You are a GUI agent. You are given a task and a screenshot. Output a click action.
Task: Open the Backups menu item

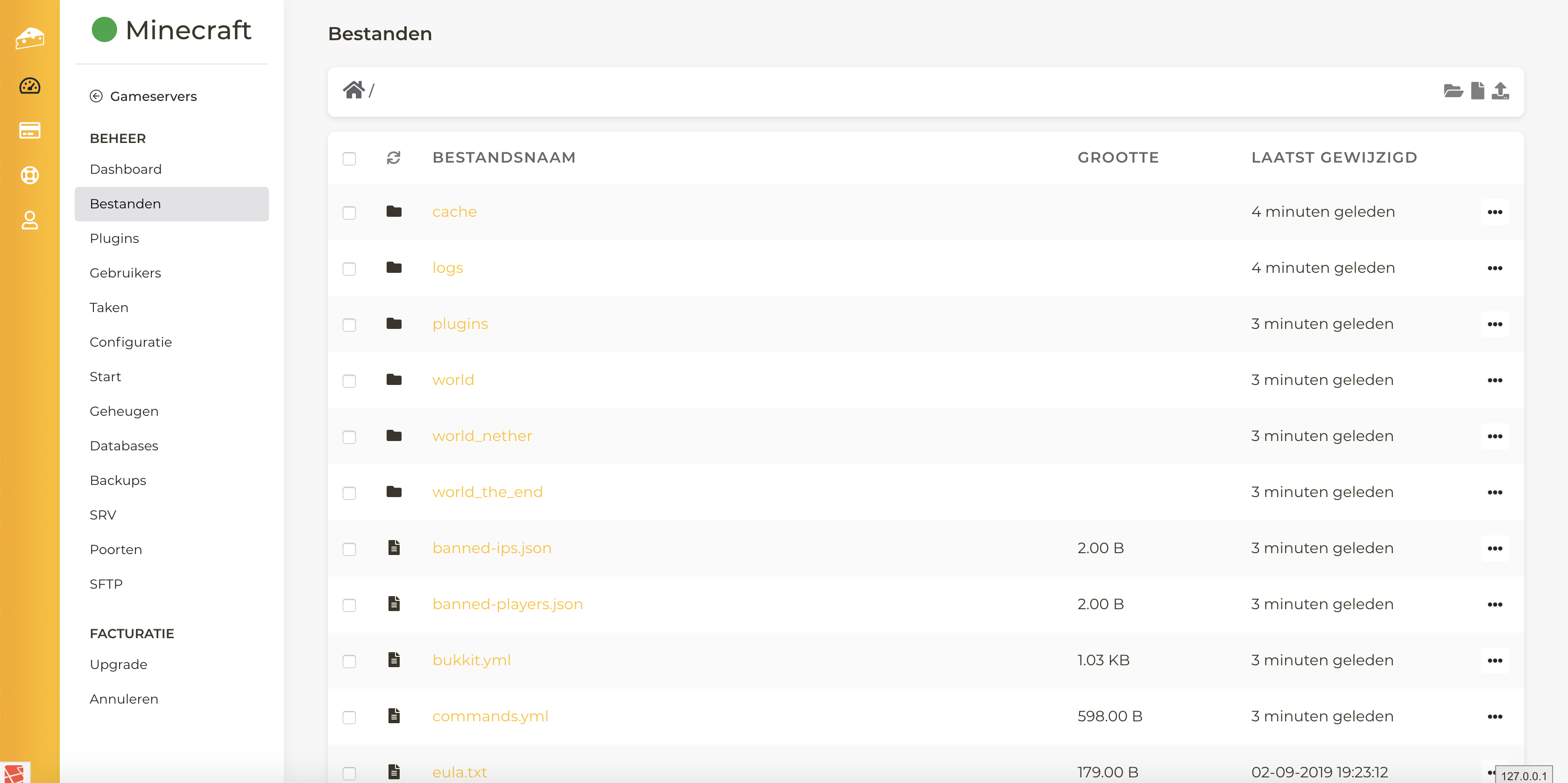coord(118,480)
